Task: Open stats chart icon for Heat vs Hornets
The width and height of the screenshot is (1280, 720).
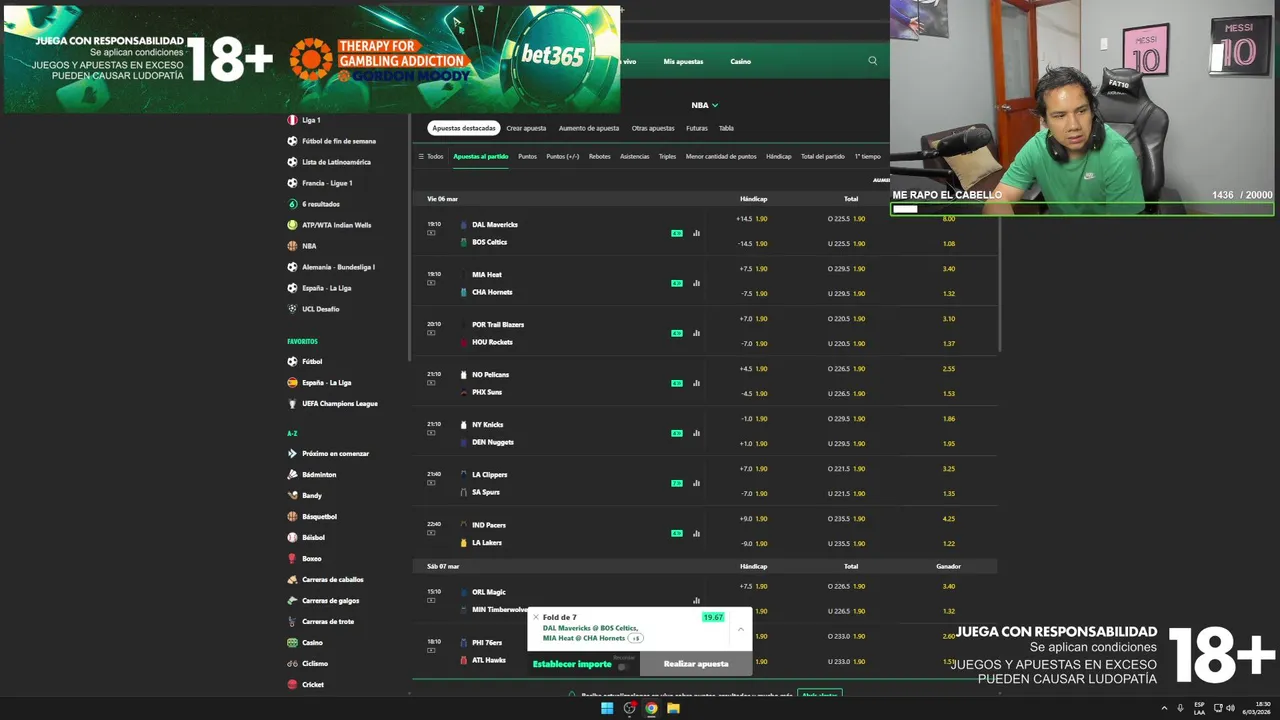Action: (696, 283)
